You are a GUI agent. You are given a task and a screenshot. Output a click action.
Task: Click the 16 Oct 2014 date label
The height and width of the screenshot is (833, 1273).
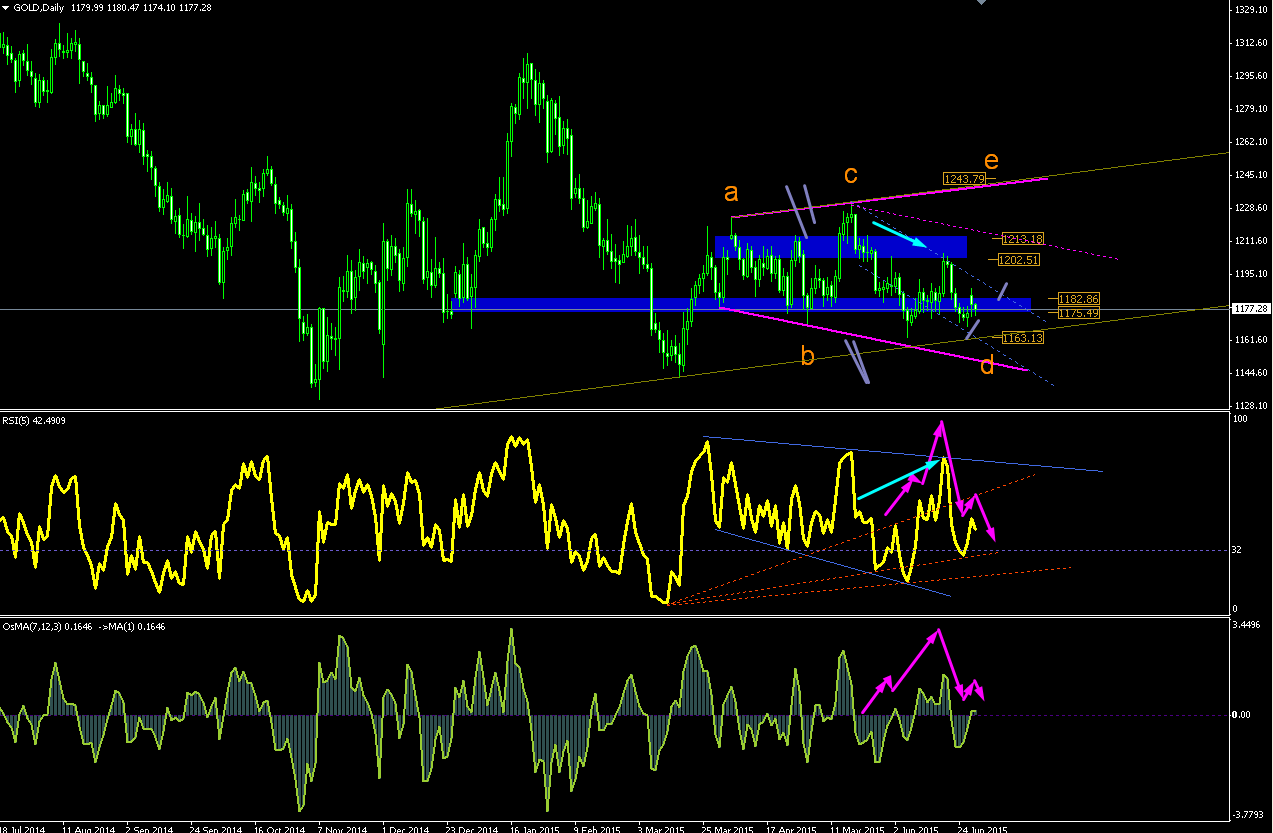[278, 828]
